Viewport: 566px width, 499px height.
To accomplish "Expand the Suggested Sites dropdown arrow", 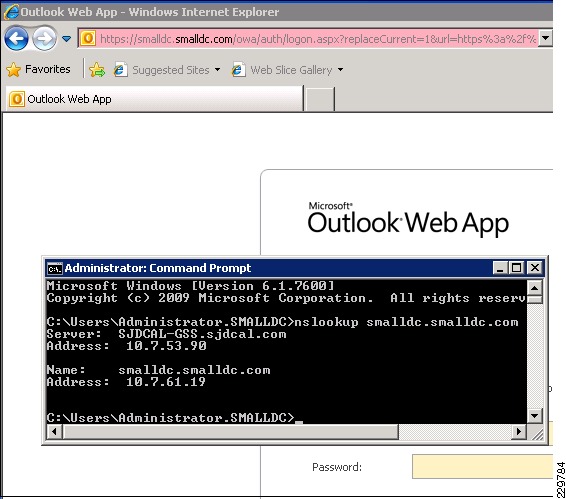I will click(217, 69).
